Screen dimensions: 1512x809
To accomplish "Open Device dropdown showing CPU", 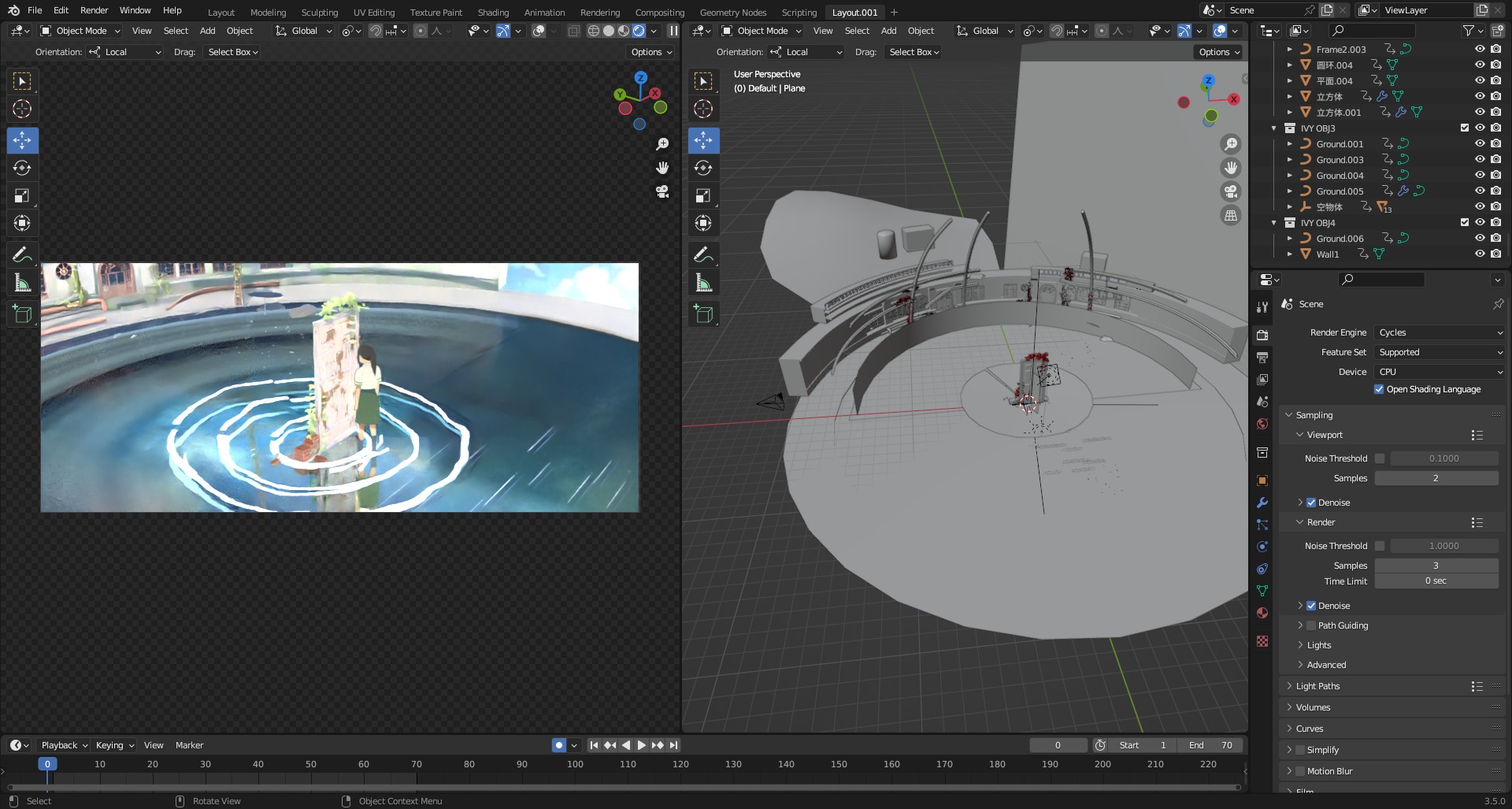I will coord(1440,372).
